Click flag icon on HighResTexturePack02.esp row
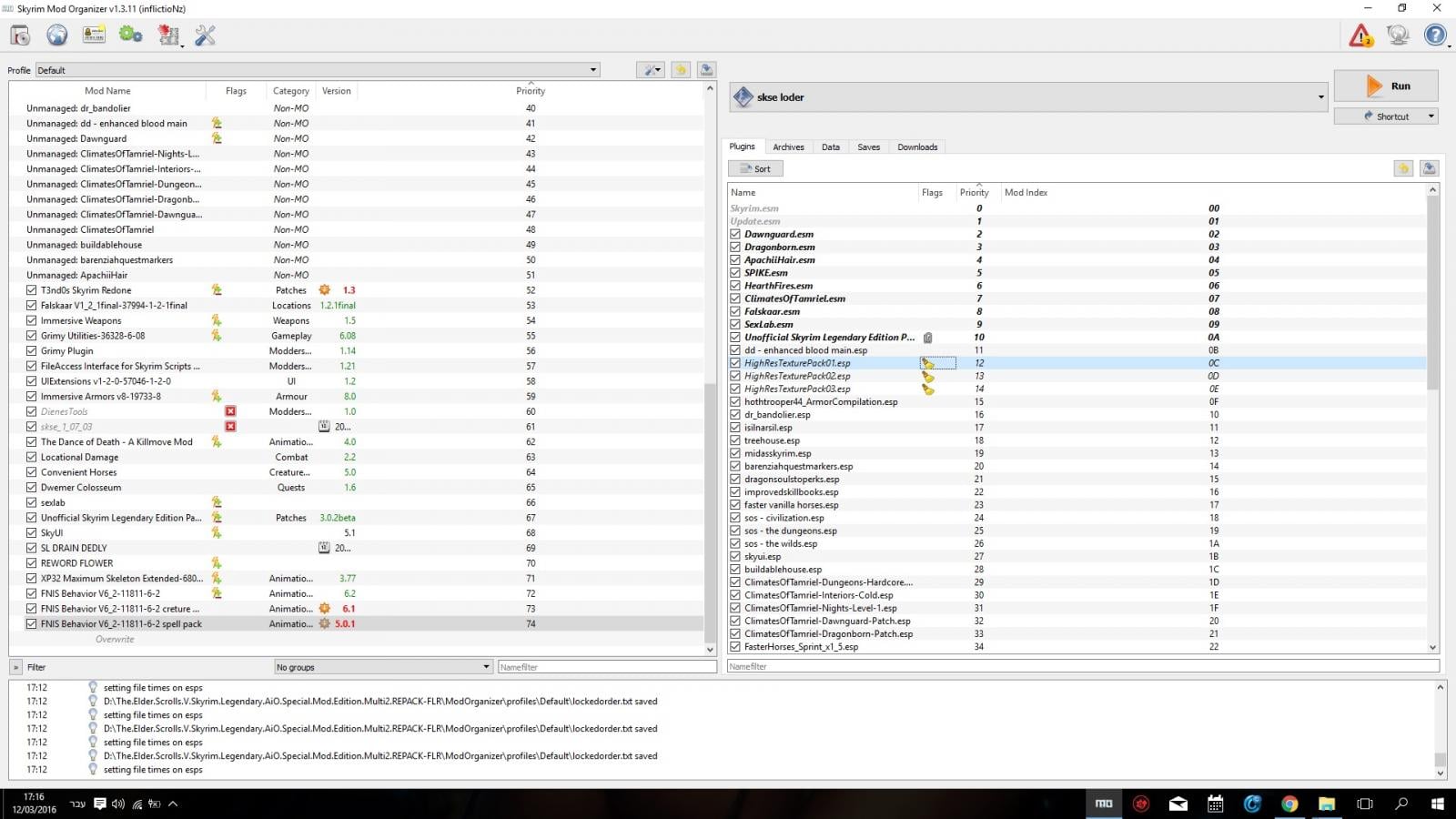Viewport: 1456px width, 819px height. [927, 376]
